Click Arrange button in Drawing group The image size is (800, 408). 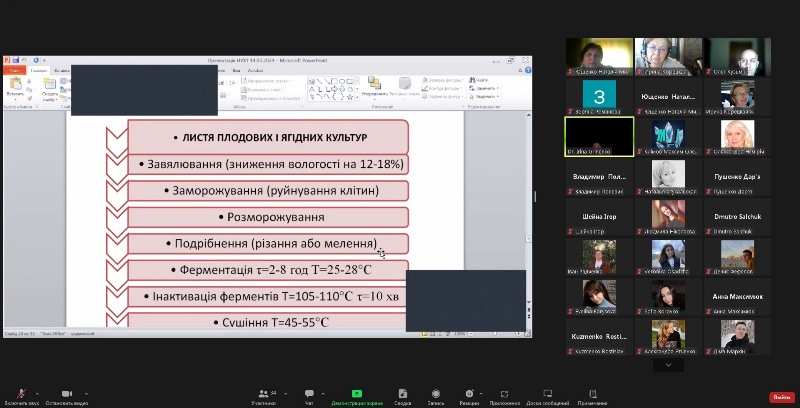point(374,87)
